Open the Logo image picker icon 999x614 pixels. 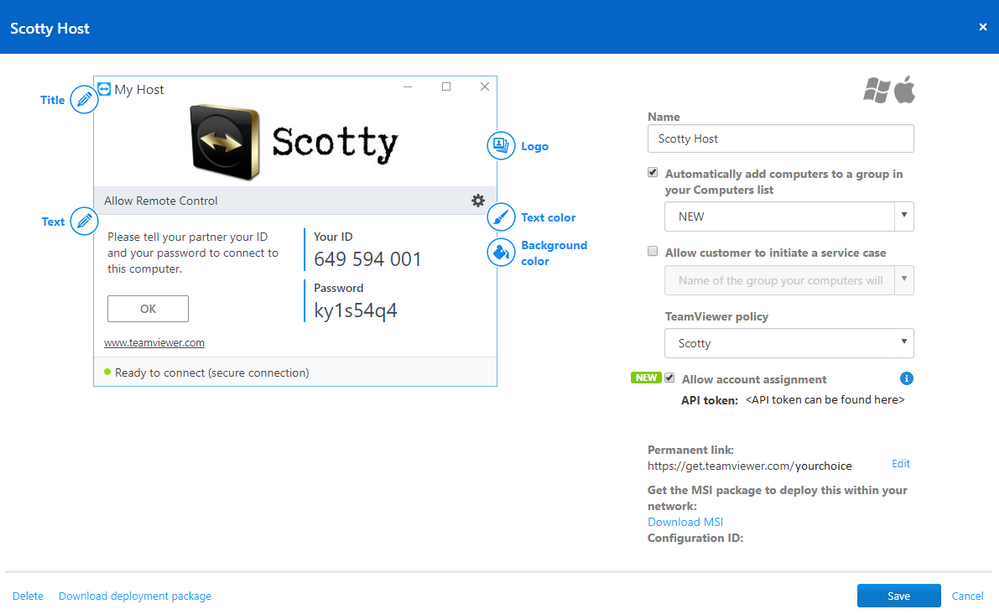click(501, 146)
